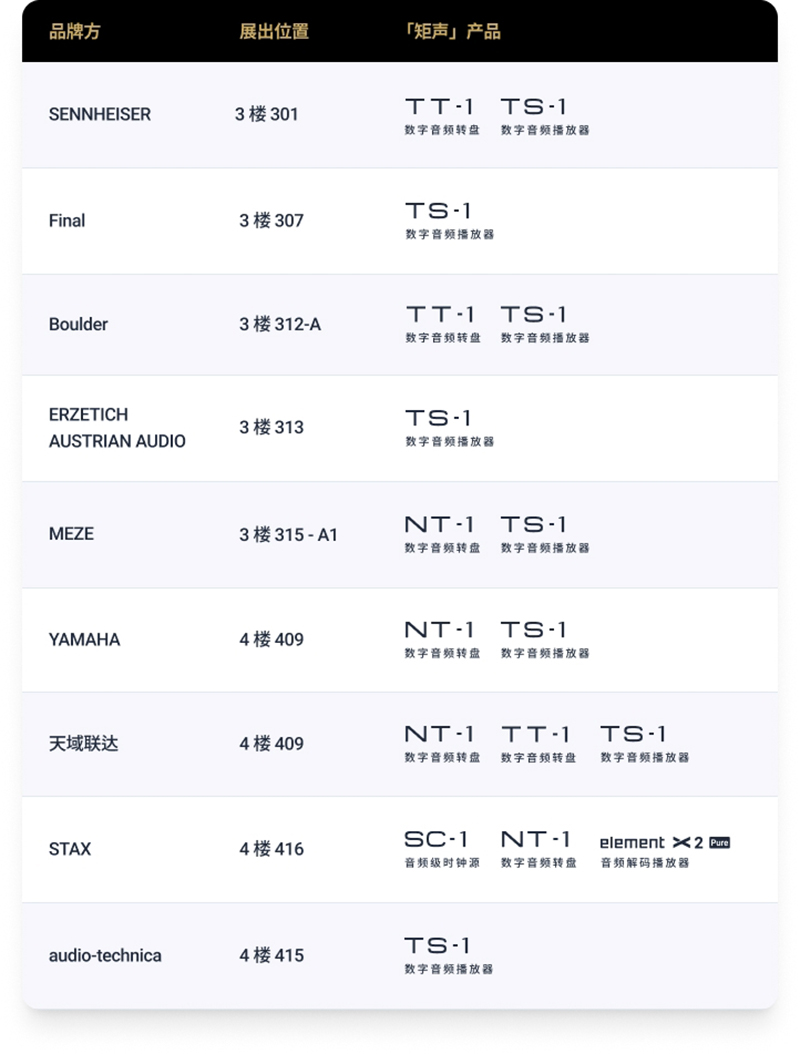The image size is (800, 1054).
Task: Click the TS-1 logo in audio-technica row
Action: (437, 945)
